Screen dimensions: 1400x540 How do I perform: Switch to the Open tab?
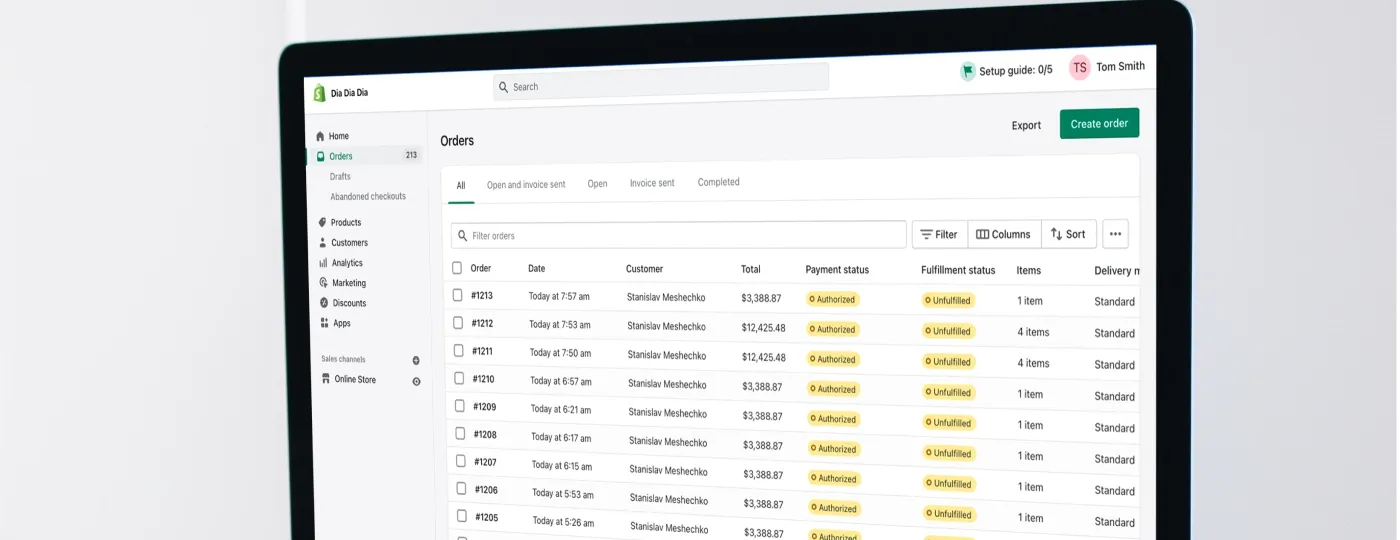597,184
